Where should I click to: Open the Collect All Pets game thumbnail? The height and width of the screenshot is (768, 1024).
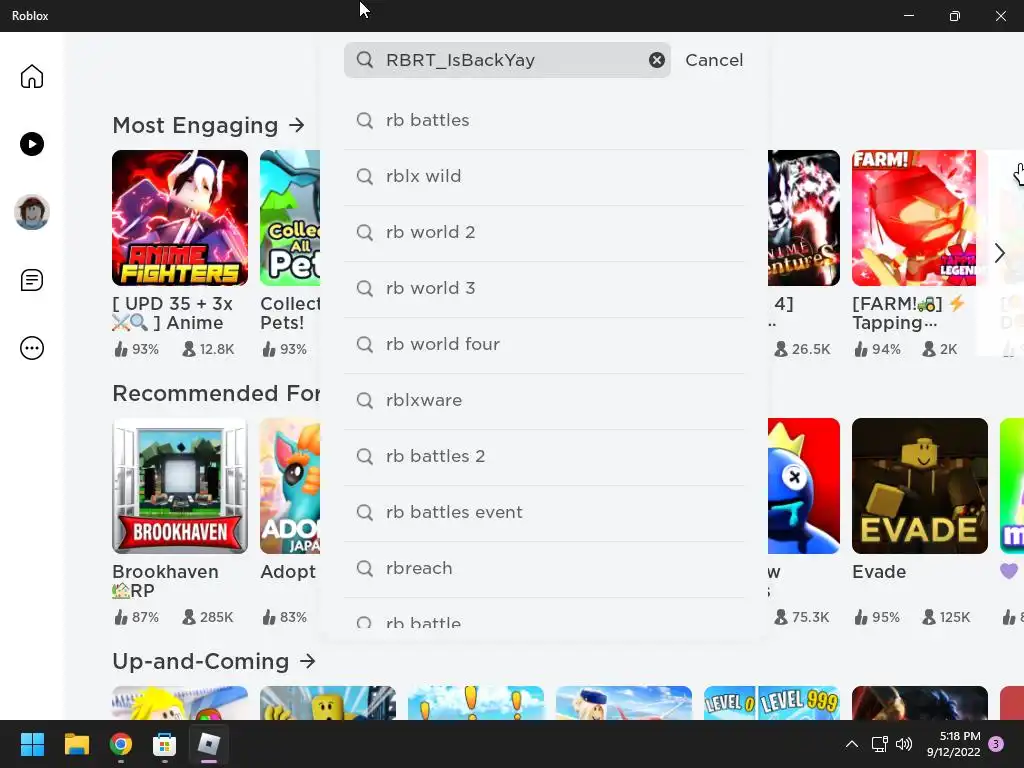(x=290, y=218)
